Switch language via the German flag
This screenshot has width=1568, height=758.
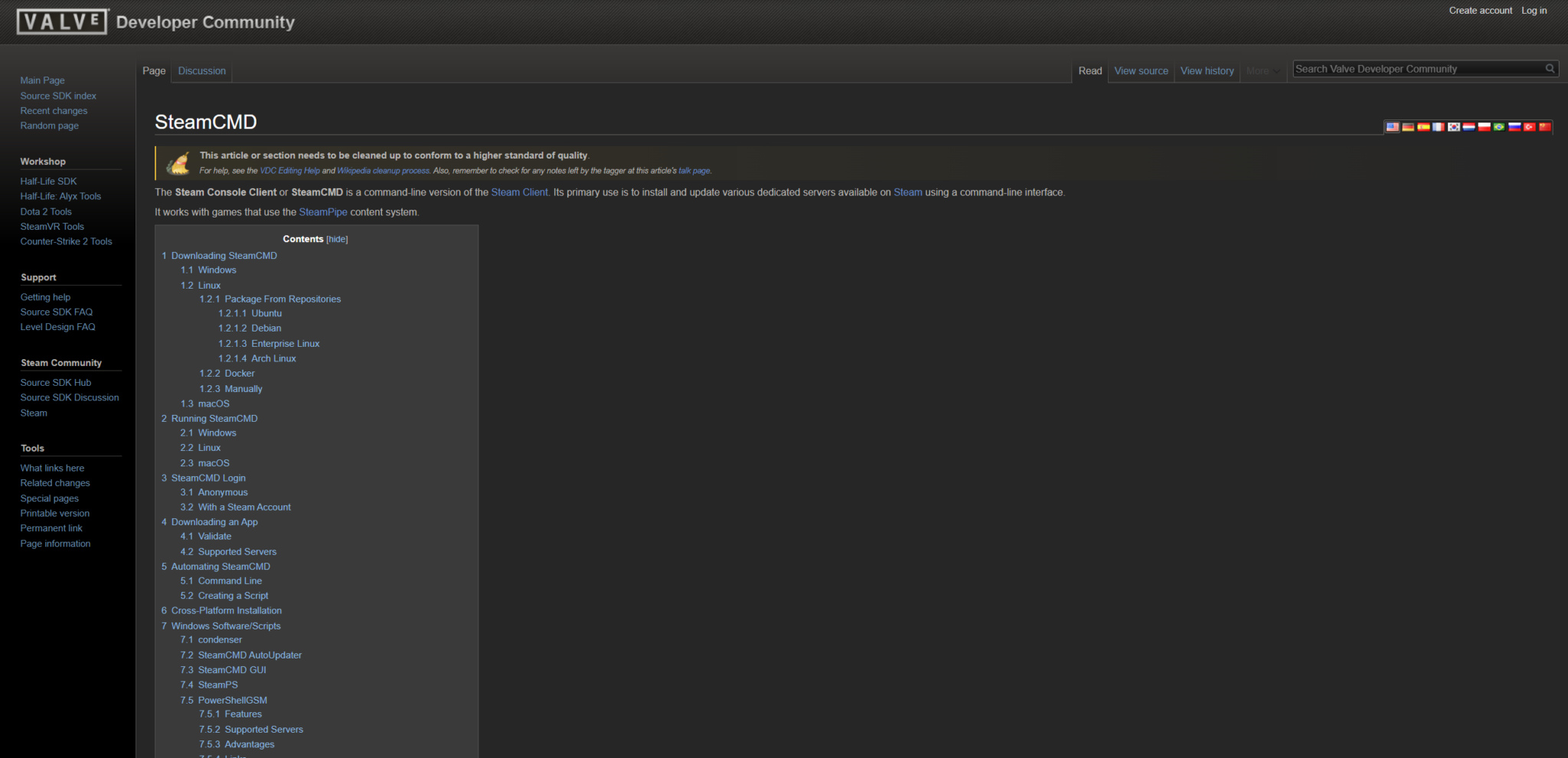tap(1408, 127)
